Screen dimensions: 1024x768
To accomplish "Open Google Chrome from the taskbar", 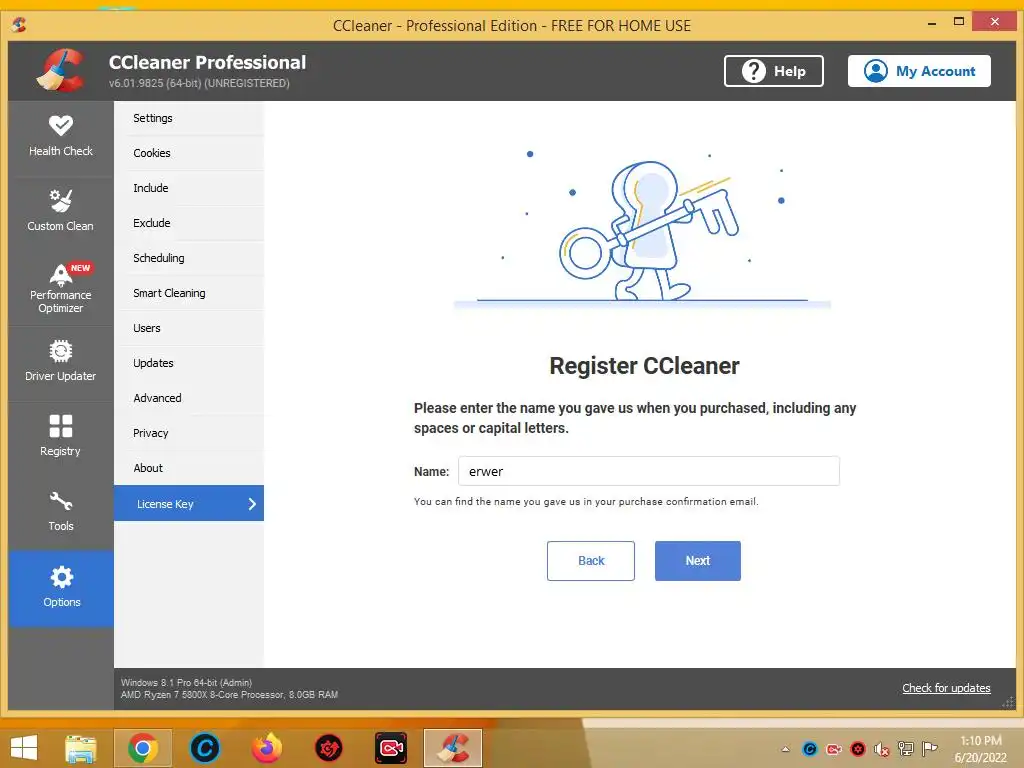I will pyautogui.click(x=143, y=748).
